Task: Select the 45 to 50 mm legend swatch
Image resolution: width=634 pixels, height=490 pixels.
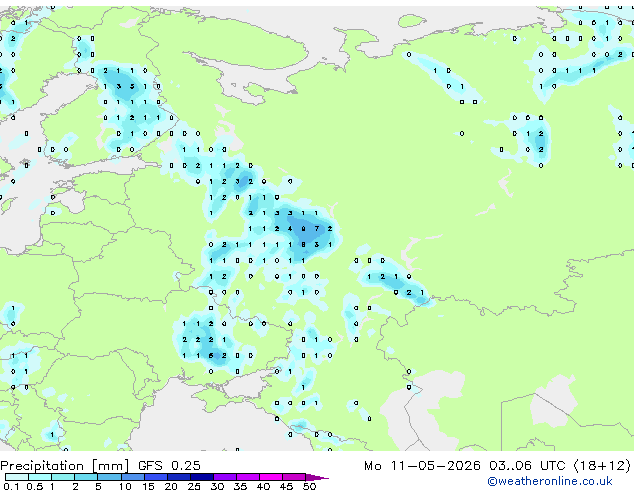Action: click(x=294, y=477)
